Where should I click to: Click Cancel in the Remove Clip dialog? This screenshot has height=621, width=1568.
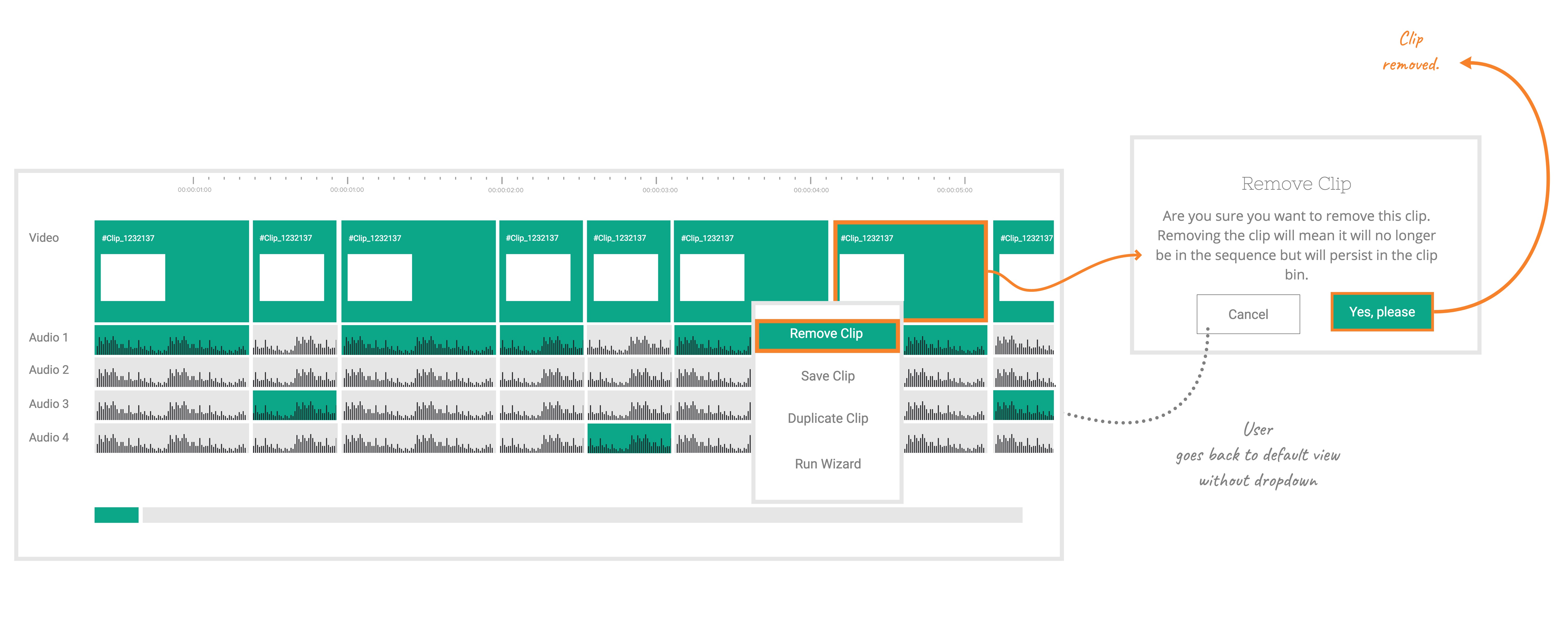pos(1248,314)
